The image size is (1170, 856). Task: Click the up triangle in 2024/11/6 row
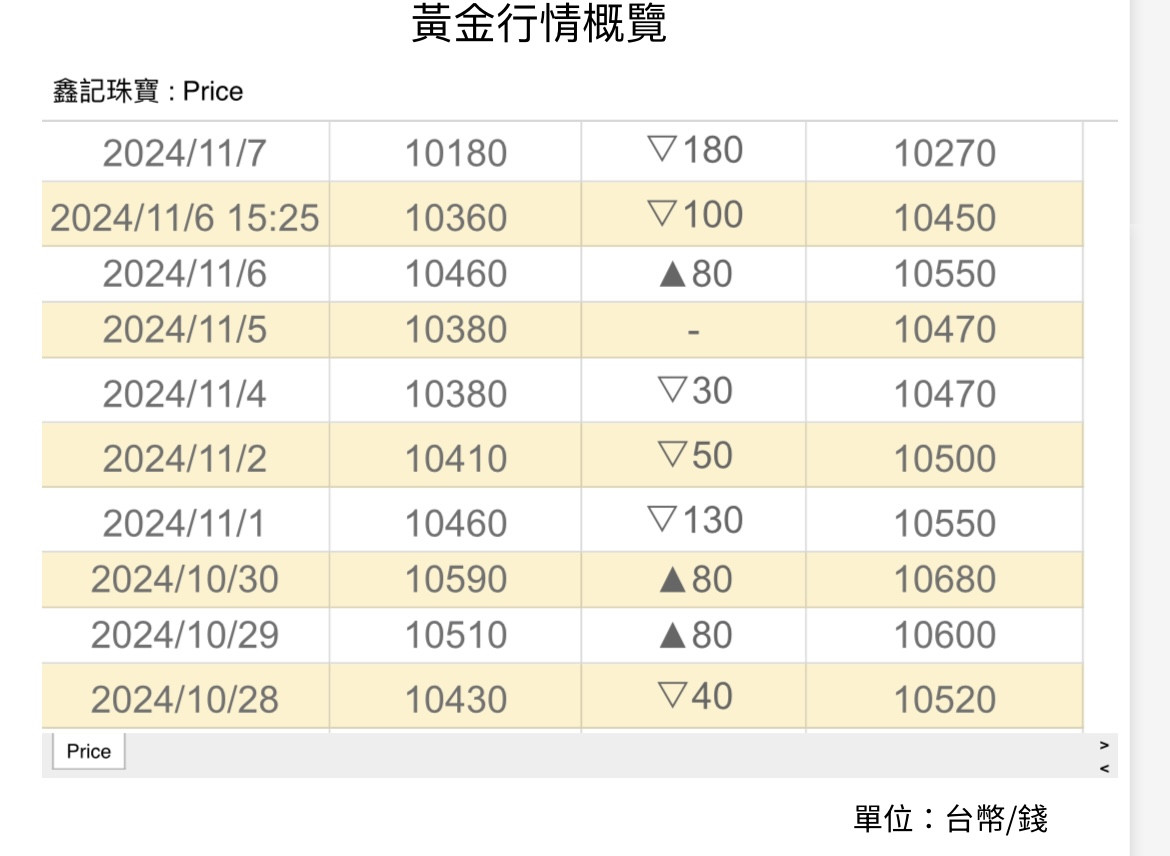pyautogui.click(x=672, y=275)
